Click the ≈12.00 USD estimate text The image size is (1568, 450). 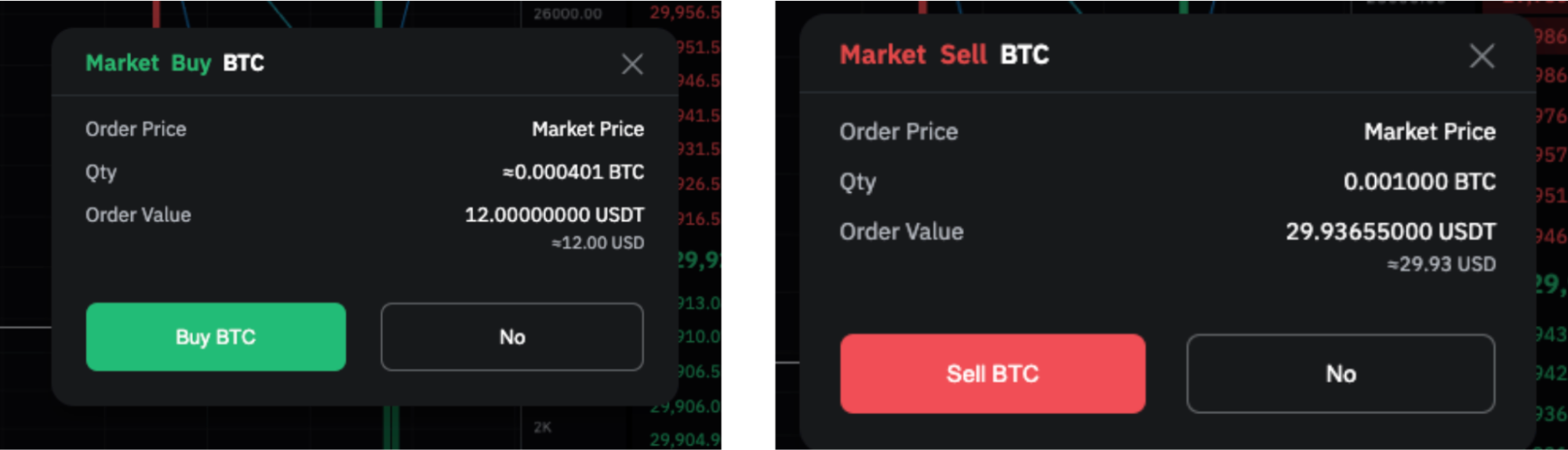[x=598, y=243]
